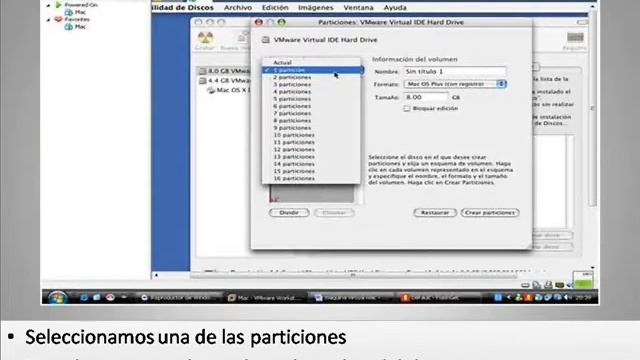Click the Favorites heart icon

coord(58,19)
